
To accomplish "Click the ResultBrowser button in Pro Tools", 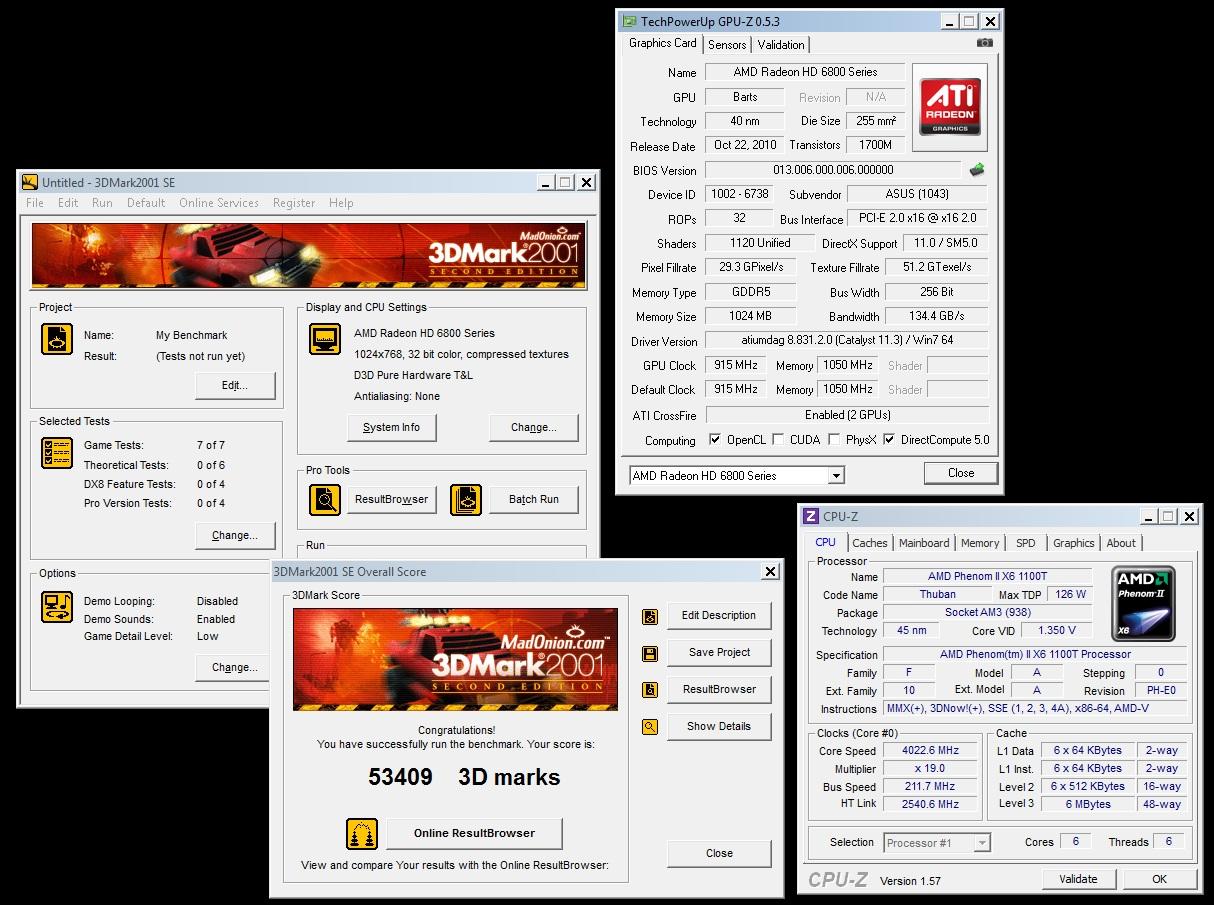I will (x=391, y=499).
